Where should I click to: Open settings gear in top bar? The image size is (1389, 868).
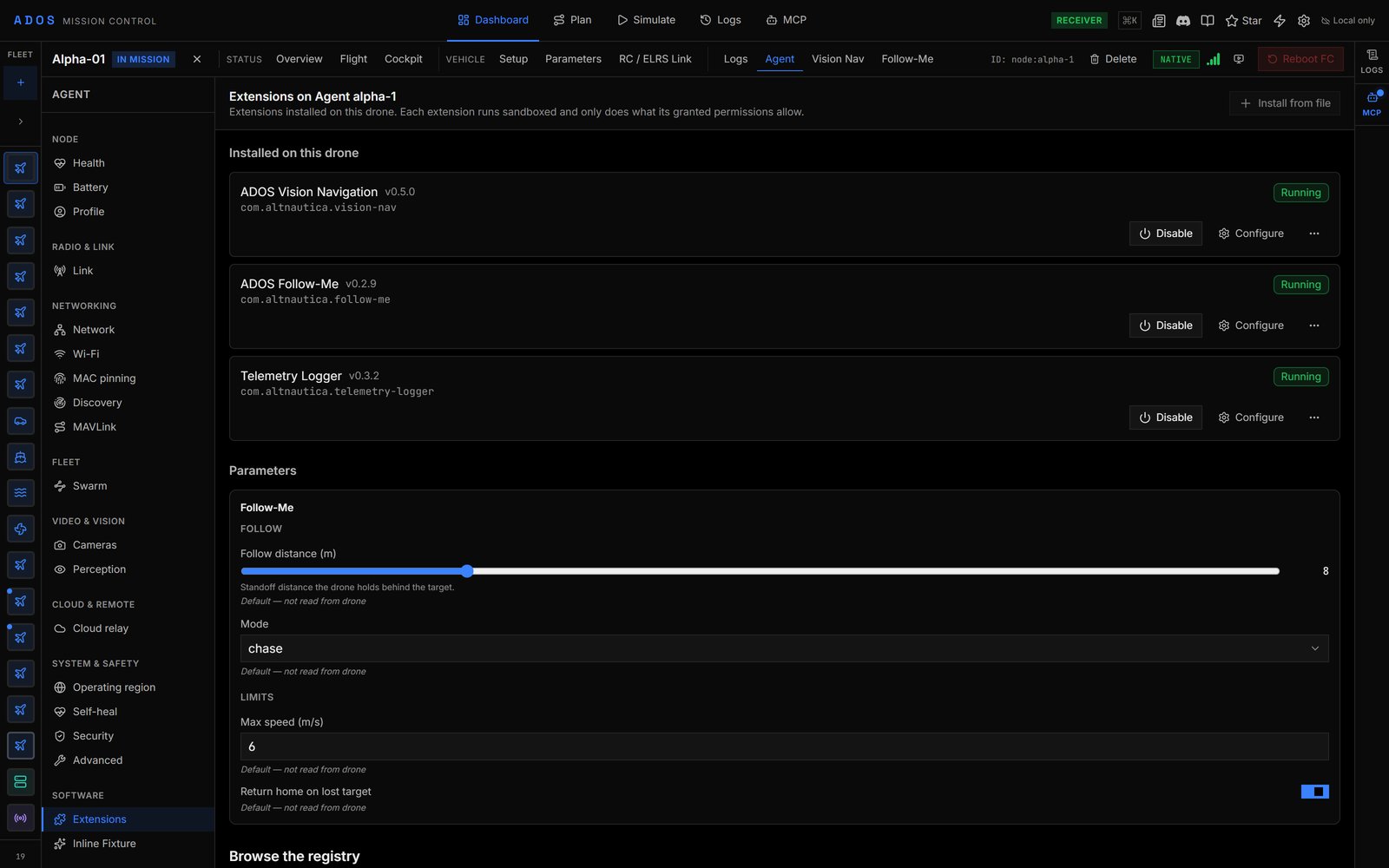[1304, 20]
